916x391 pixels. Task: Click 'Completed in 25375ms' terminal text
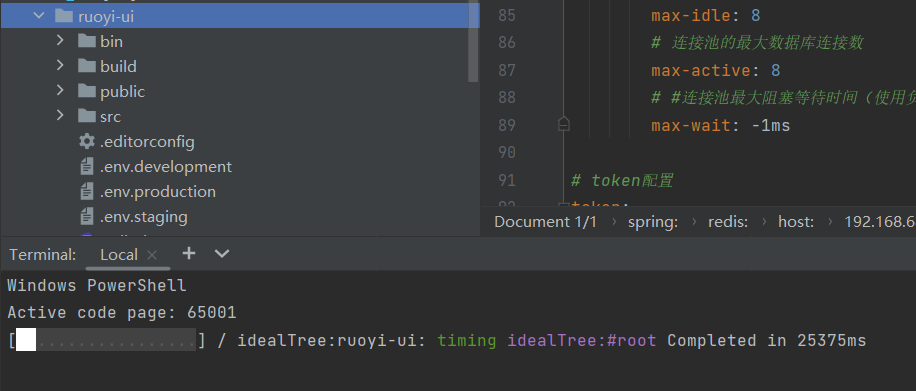coord(766,340)
